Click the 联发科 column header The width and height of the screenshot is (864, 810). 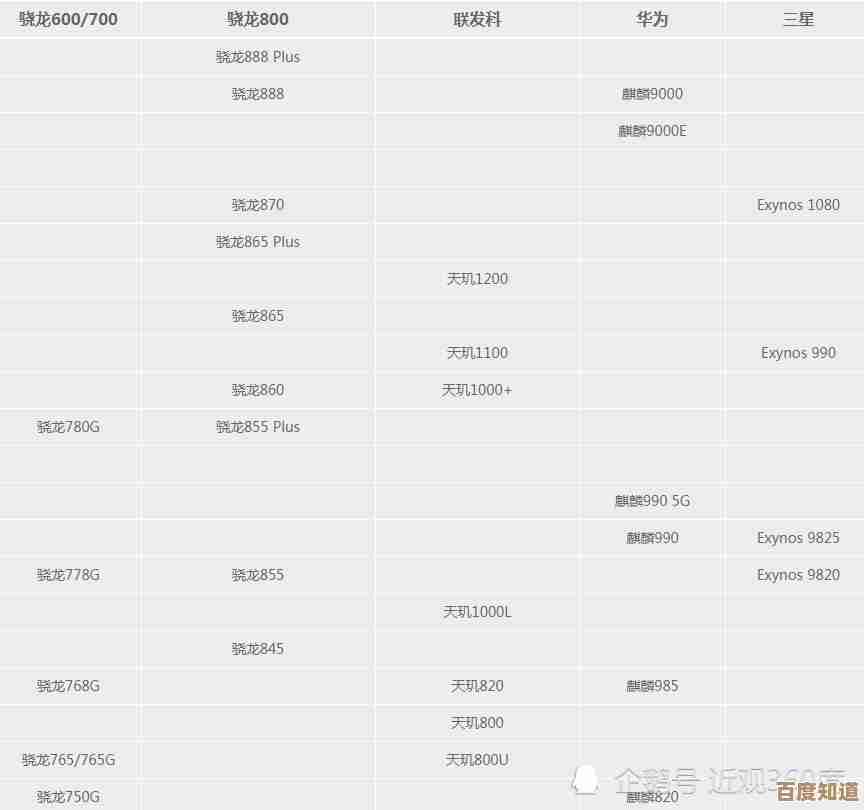[477, 18]
